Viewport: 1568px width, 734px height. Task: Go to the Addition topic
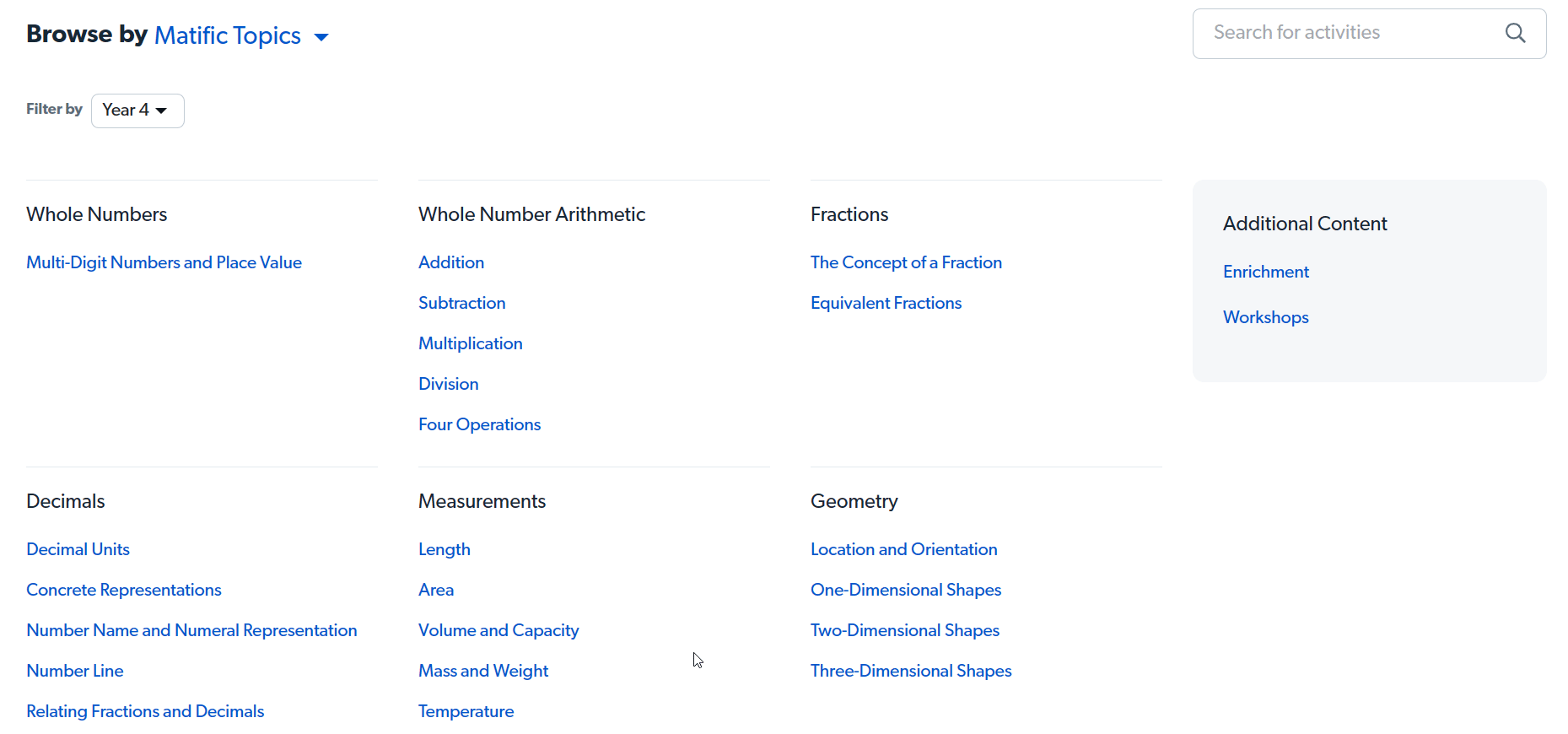click(451, 262)
